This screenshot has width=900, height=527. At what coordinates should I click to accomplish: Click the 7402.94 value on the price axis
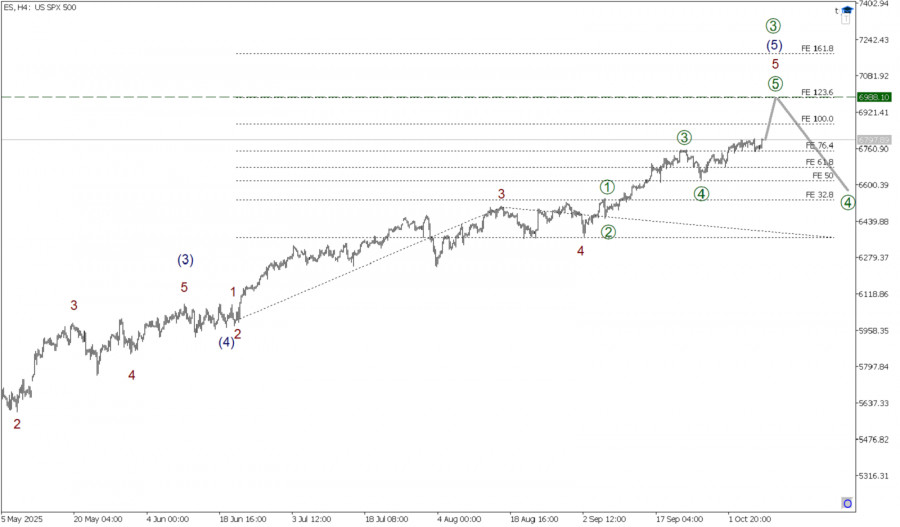[x=874, y=4]
